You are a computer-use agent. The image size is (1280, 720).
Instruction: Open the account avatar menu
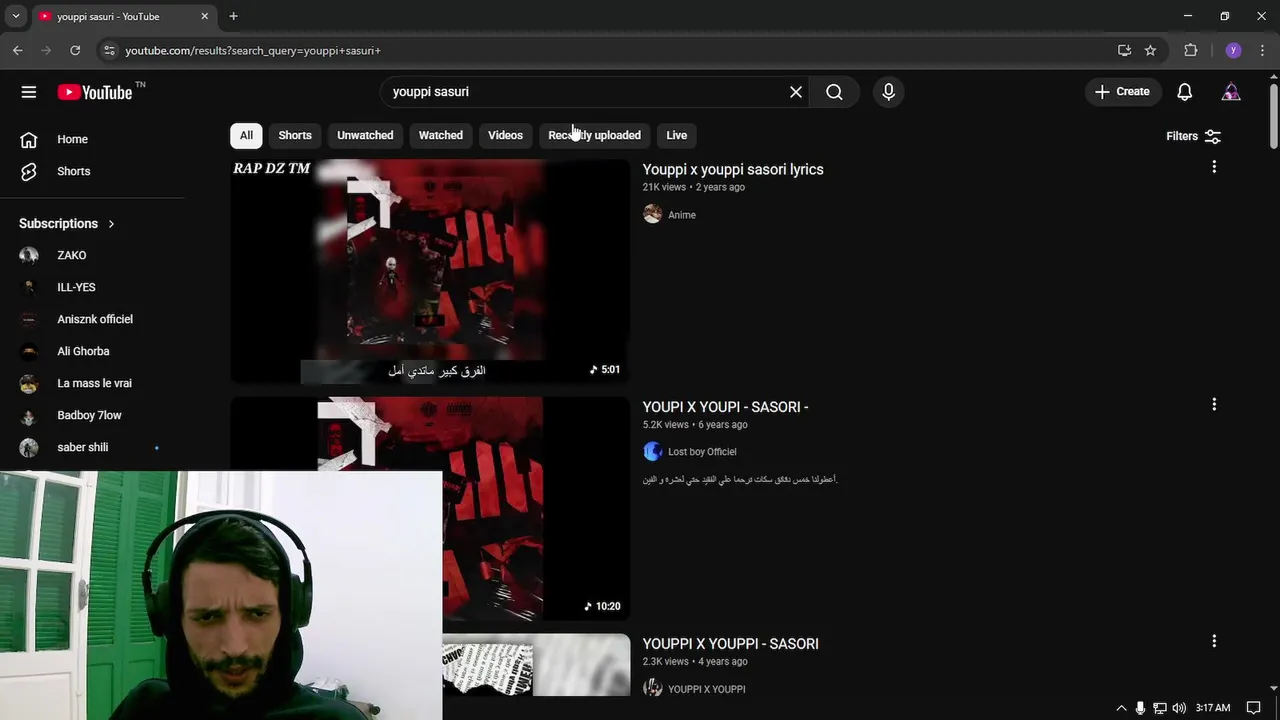(1231, 92)
